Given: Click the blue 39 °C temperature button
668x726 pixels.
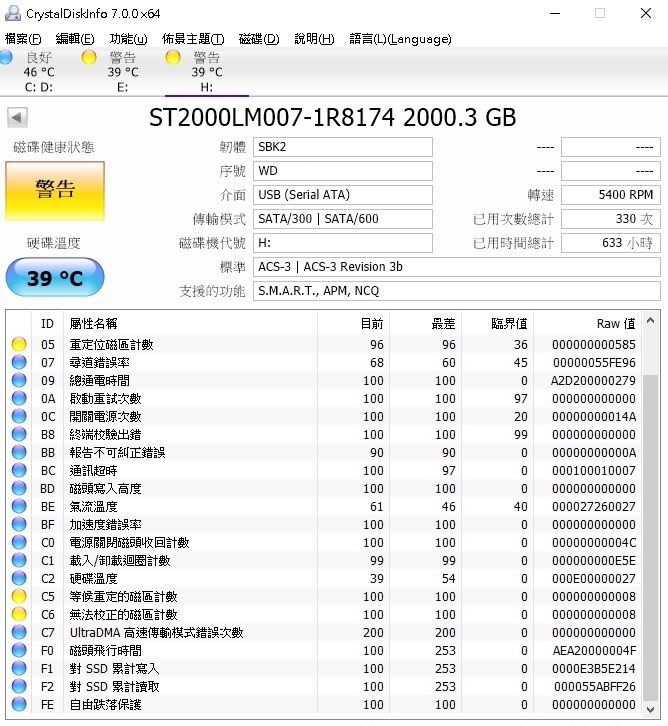Looking at the screenshot, I should point(55,277).
